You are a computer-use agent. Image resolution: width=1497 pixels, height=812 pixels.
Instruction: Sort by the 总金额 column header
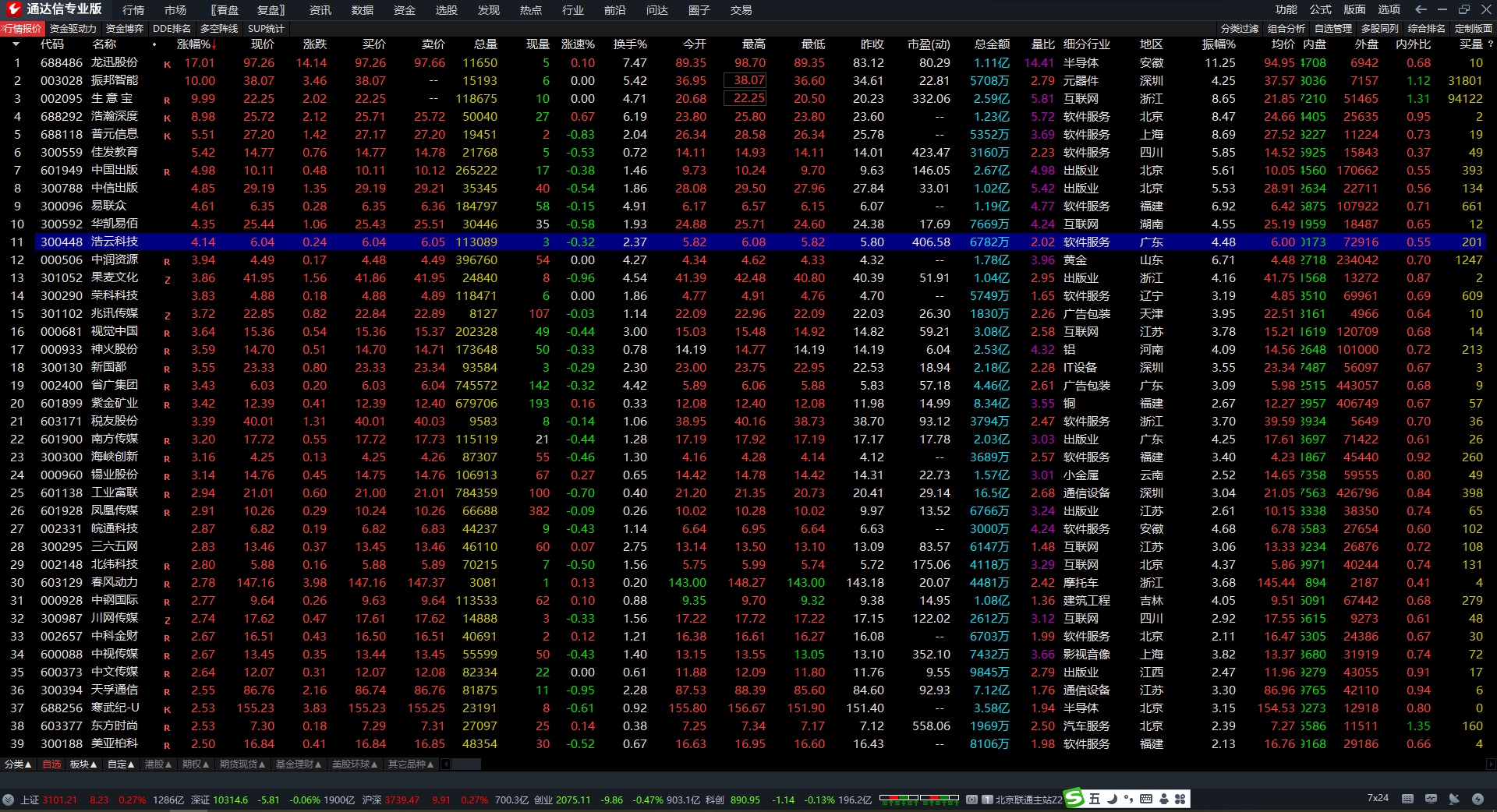tap(992, 44)
